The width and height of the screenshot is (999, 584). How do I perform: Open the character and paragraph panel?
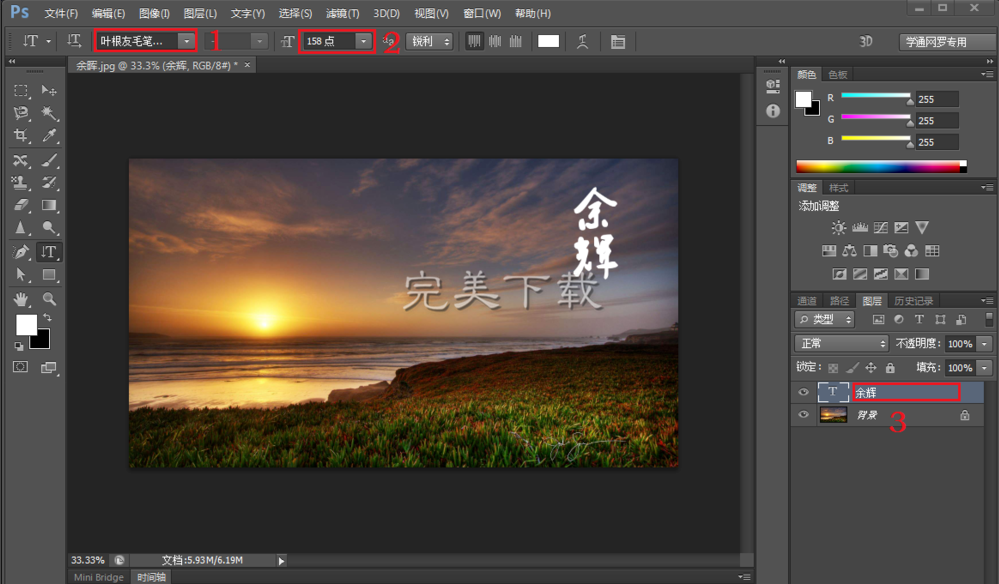[618, 42]
